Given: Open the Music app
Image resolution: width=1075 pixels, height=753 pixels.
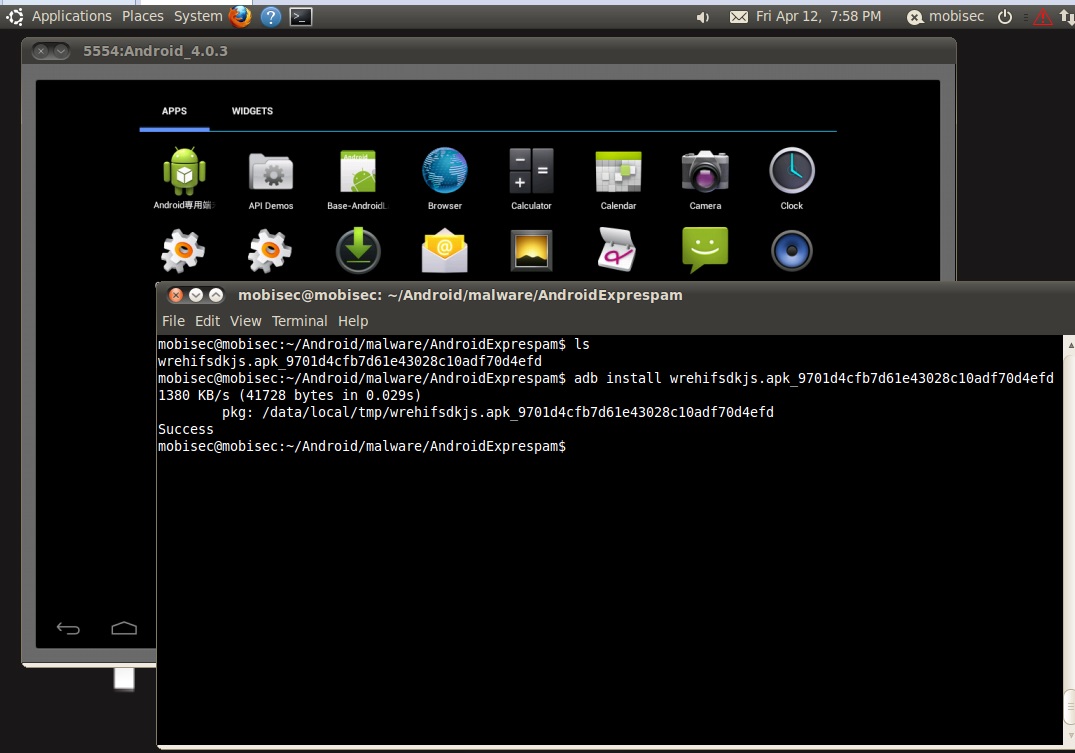Looking at the screenshot, I should 791,250.
